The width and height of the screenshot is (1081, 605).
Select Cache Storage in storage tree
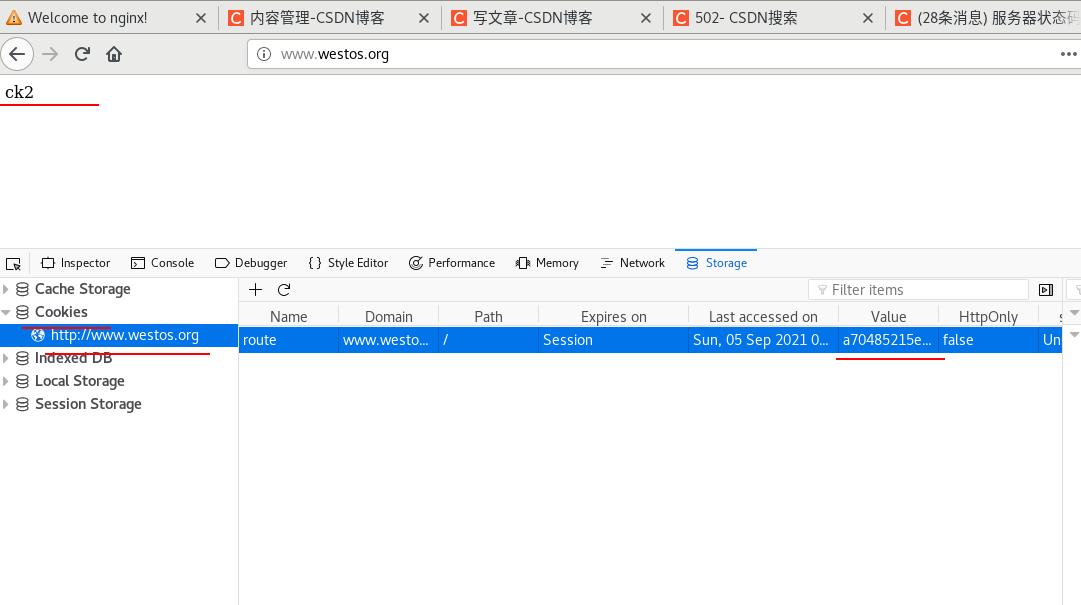(x=83, y=289)
